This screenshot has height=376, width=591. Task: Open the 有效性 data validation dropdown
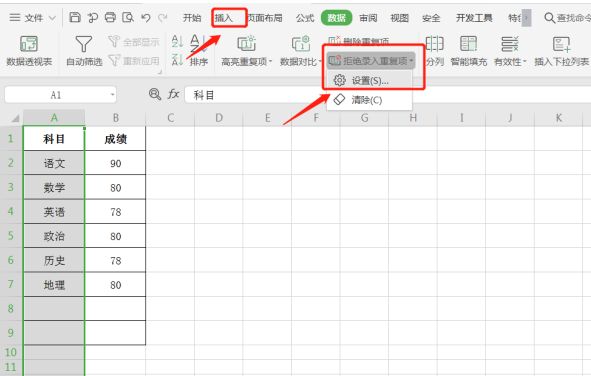[510, 51]
